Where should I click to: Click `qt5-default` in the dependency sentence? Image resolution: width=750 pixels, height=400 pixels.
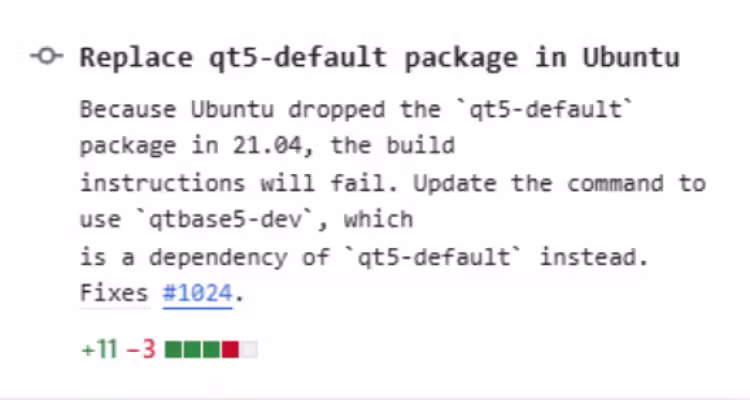click(x=434, y=257)
